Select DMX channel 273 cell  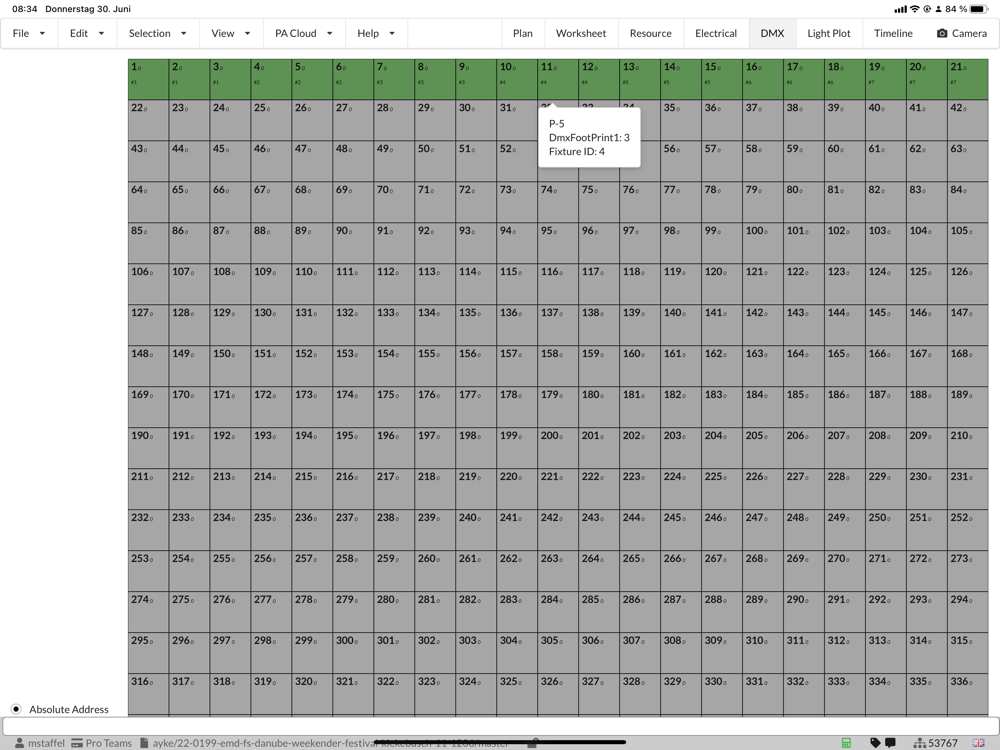[967, 571]
